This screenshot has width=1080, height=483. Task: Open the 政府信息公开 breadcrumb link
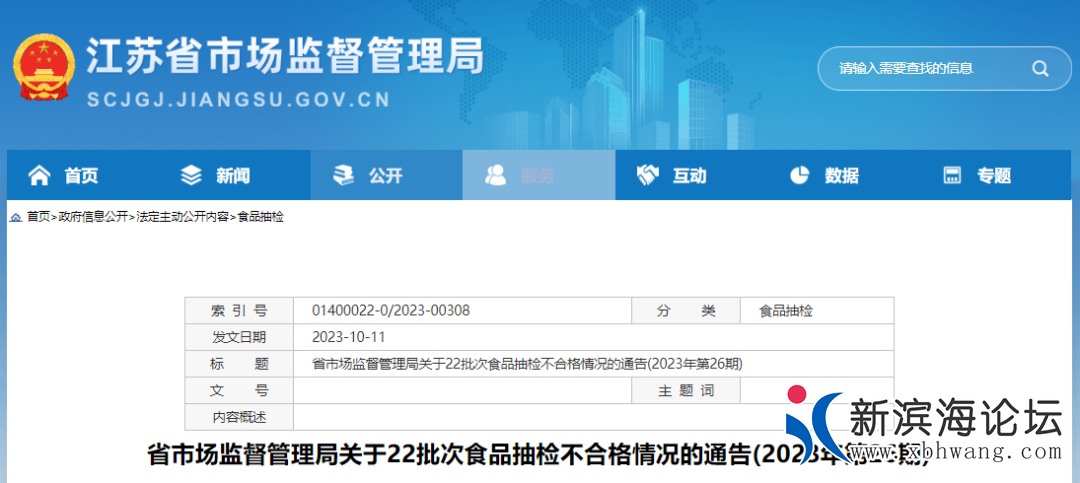[93, 217]
